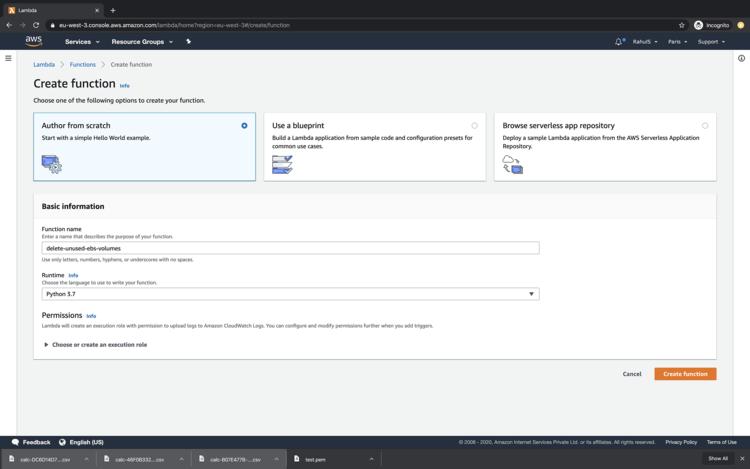Select Use a blueprint option
Image resolution: width=750 pixels, height=469 pixels.
474,126
